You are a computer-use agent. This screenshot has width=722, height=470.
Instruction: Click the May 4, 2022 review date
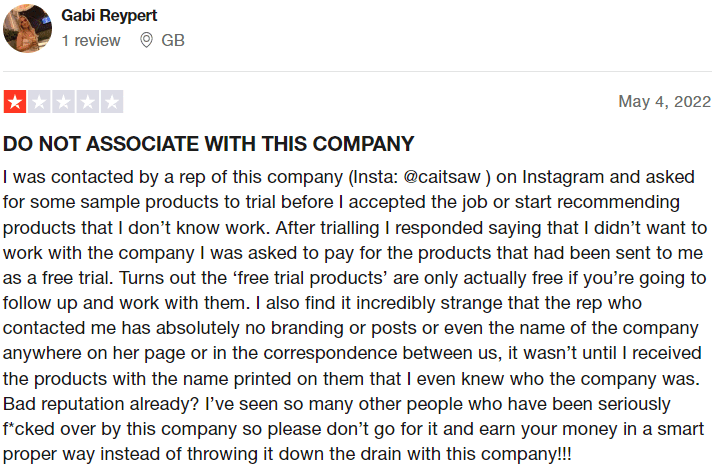pos(664,101)
